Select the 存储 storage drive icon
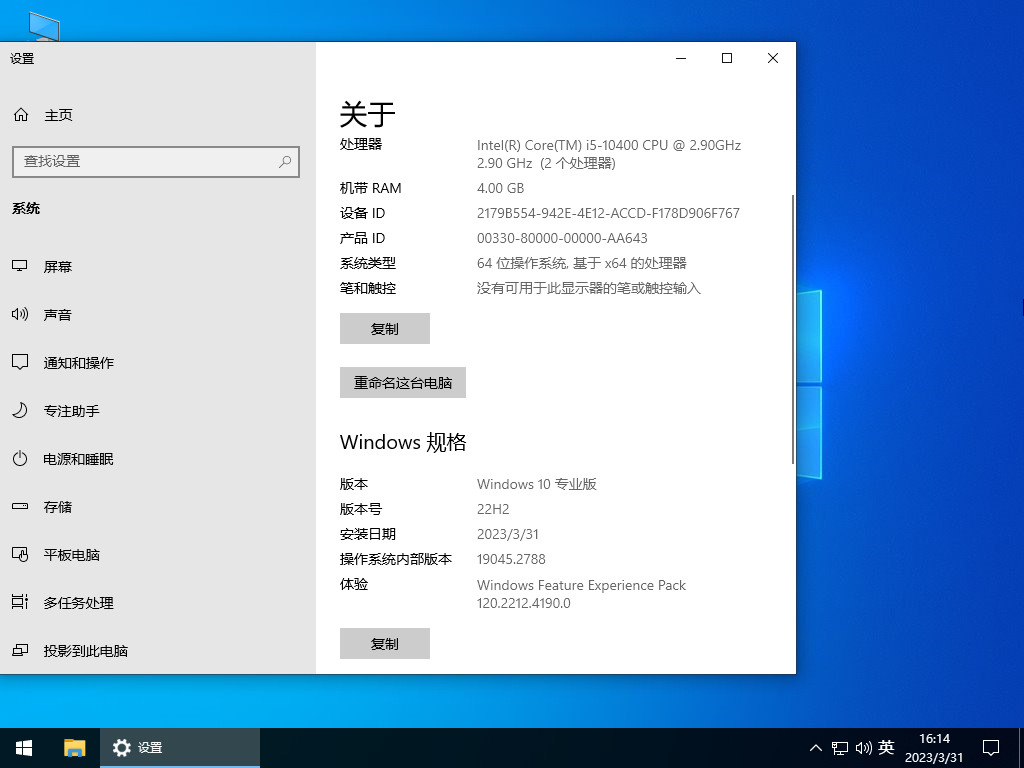The height and width of the screenshot is (768, 1024). coord(20,507)
